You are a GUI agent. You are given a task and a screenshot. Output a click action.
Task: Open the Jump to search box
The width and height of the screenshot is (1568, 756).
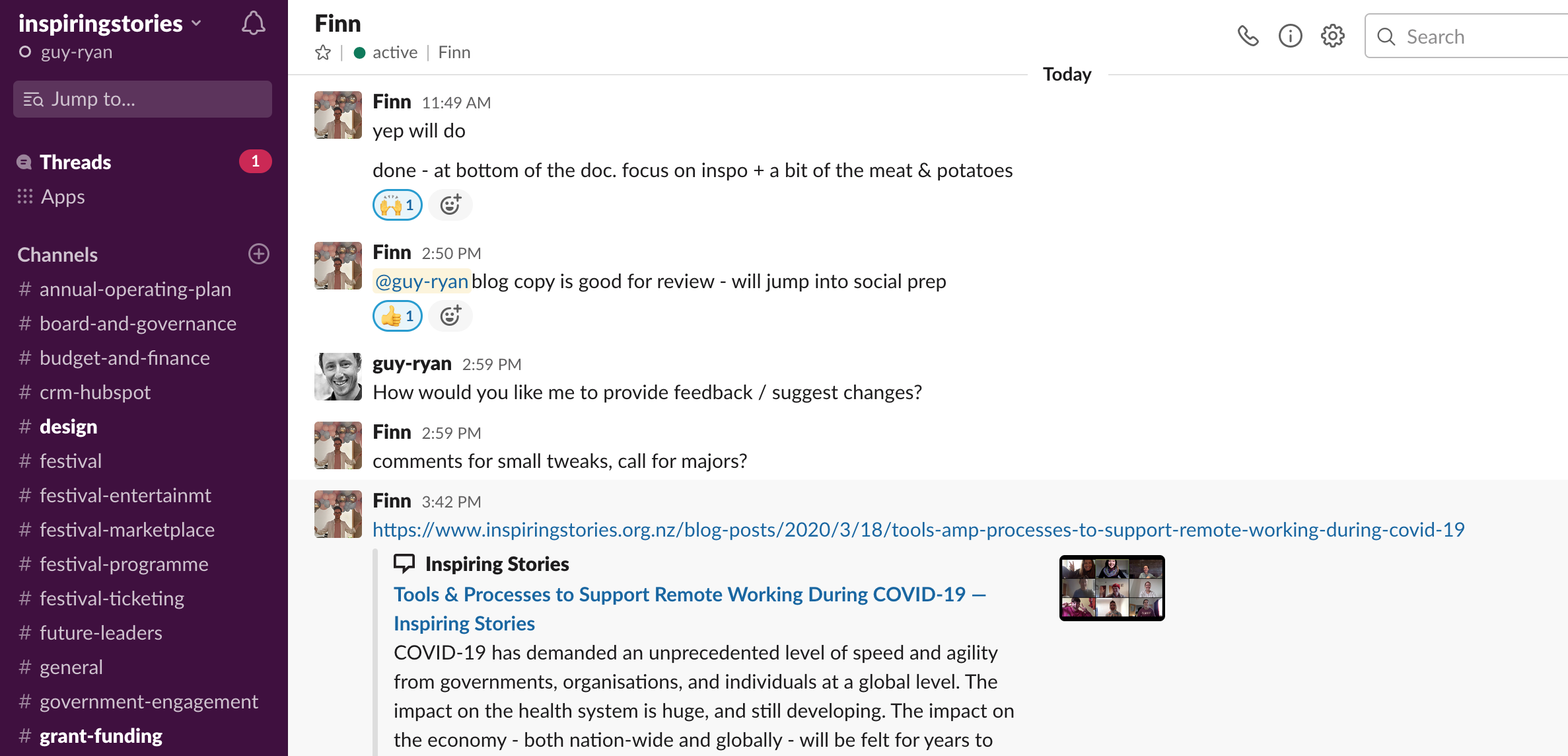[x=142, y=99]
